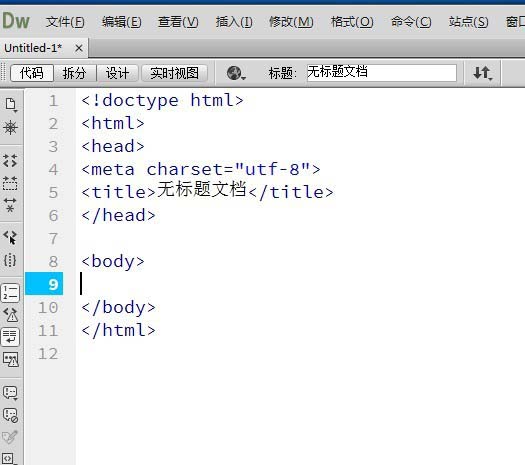
Task: Select line number 9 in the gutter
Action: pos(53,284)
